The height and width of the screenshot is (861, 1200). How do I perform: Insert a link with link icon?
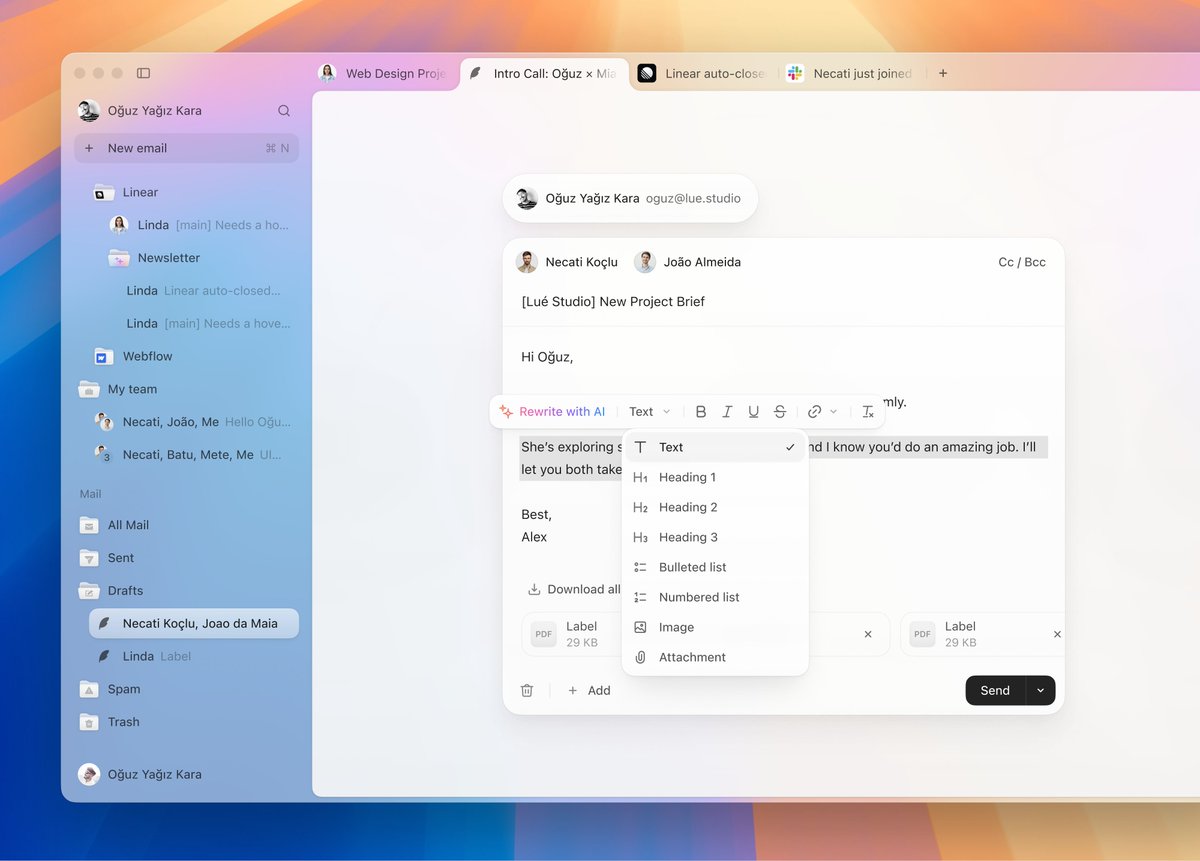click(x=815, y=412)
